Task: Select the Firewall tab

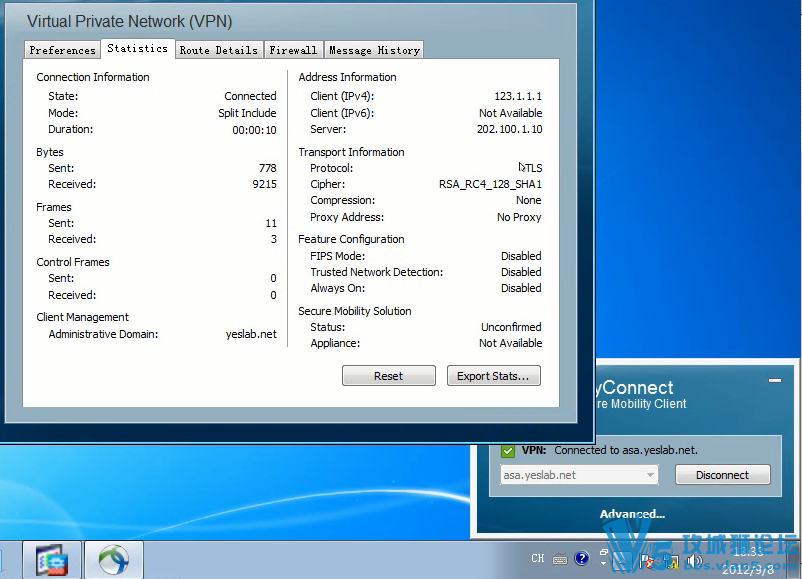Action: click(x=293, y=50)
